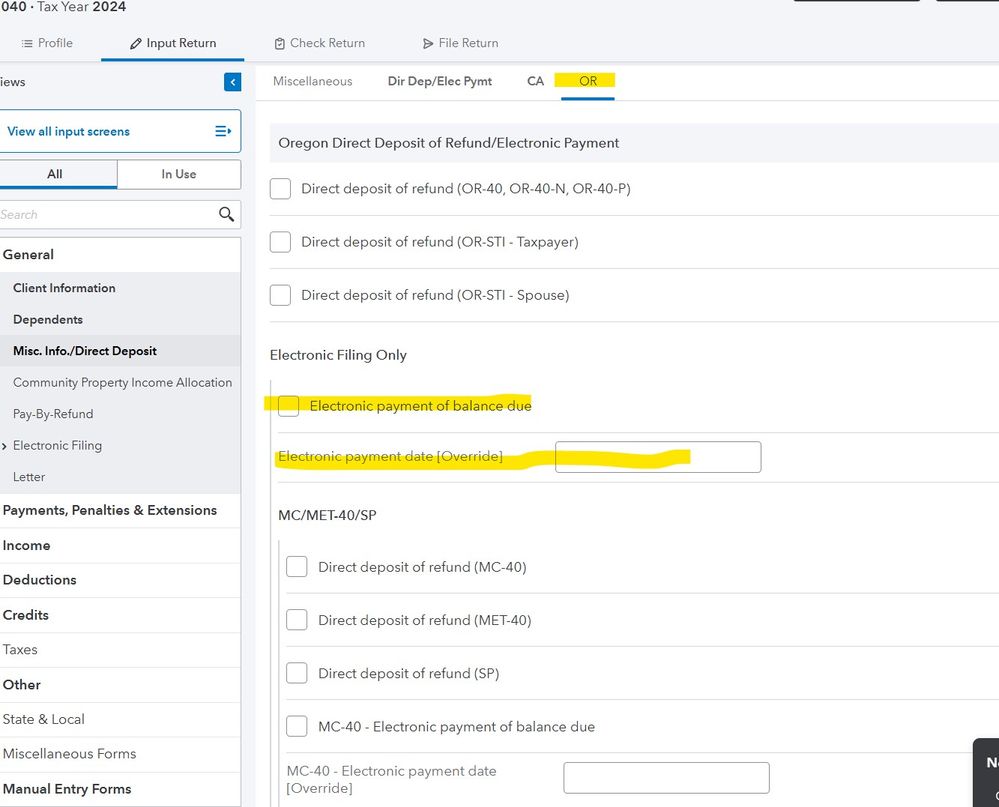Select the CA state tab
Viewport: 999px width, 807px height.
pos(535,81)
